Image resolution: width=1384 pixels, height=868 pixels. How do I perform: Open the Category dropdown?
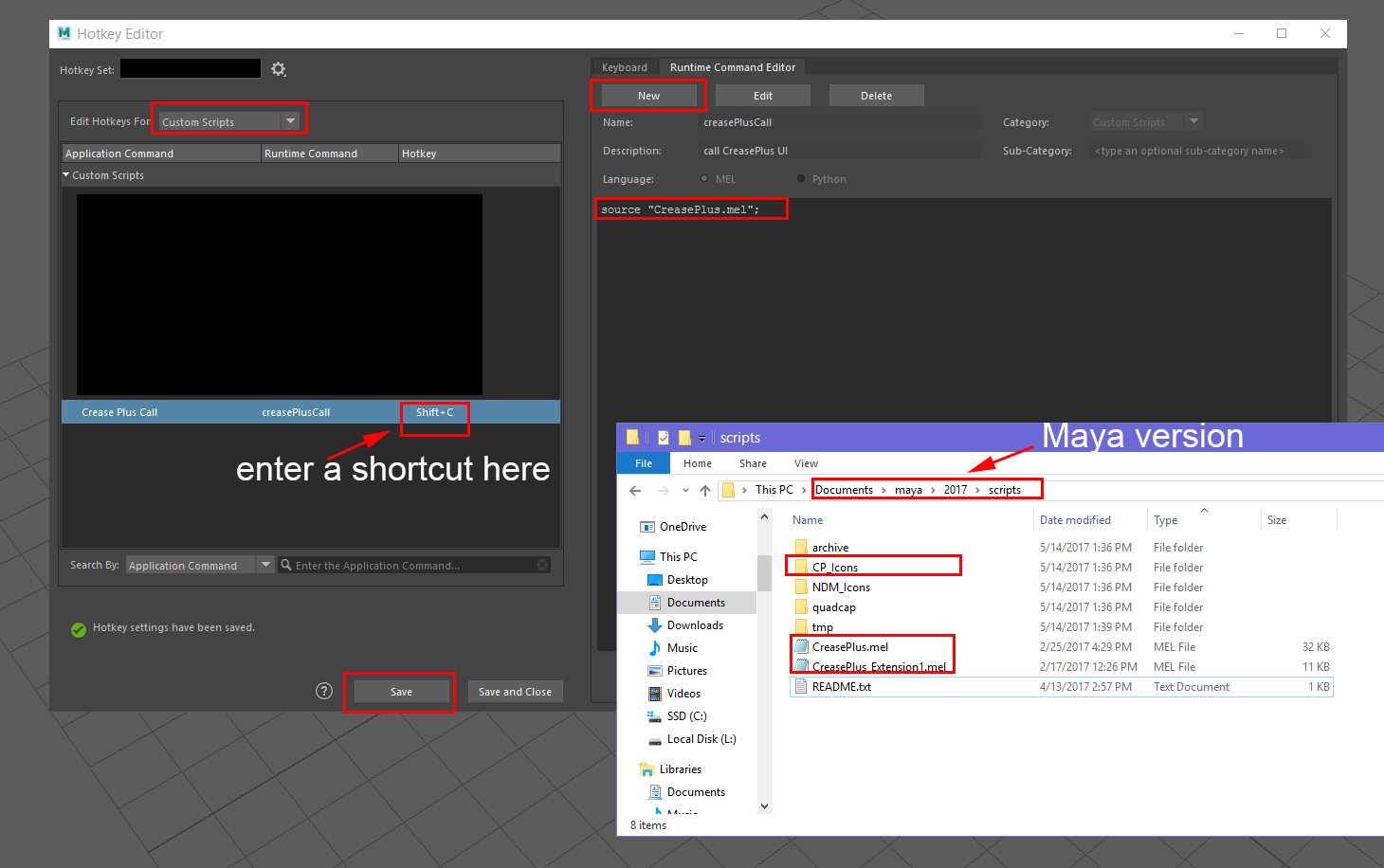click(x=1146, y=121)
